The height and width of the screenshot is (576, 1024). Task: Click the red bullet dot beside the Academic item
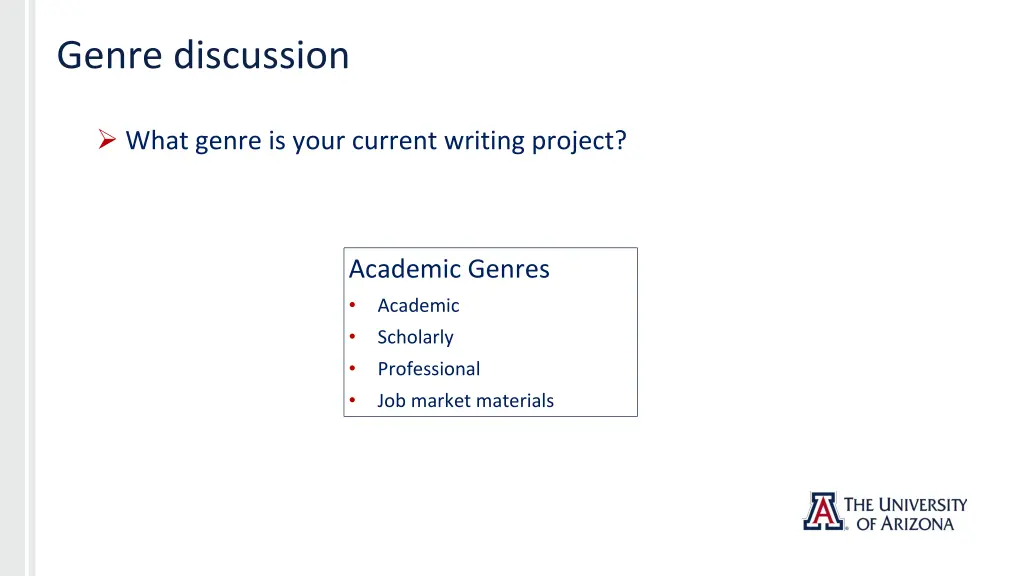click(x=353, y=305)
